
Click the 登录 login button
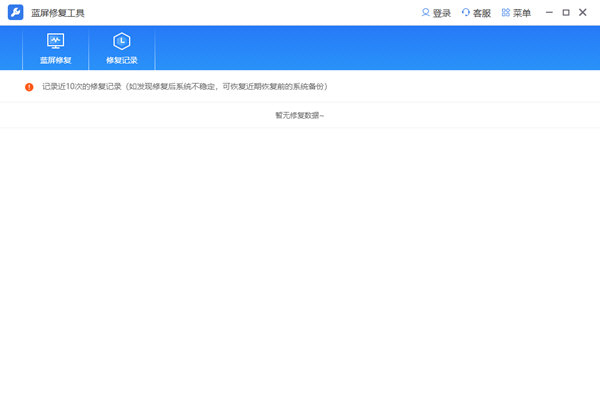pos(436,13)
